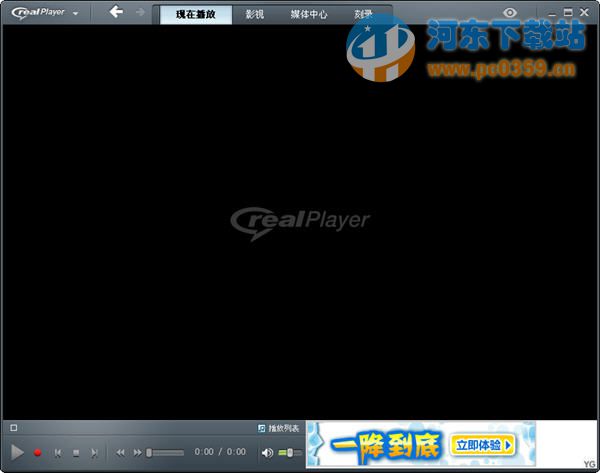Minimize the RealPlayer window
The image size is (600, 473).
click(552, 13)
